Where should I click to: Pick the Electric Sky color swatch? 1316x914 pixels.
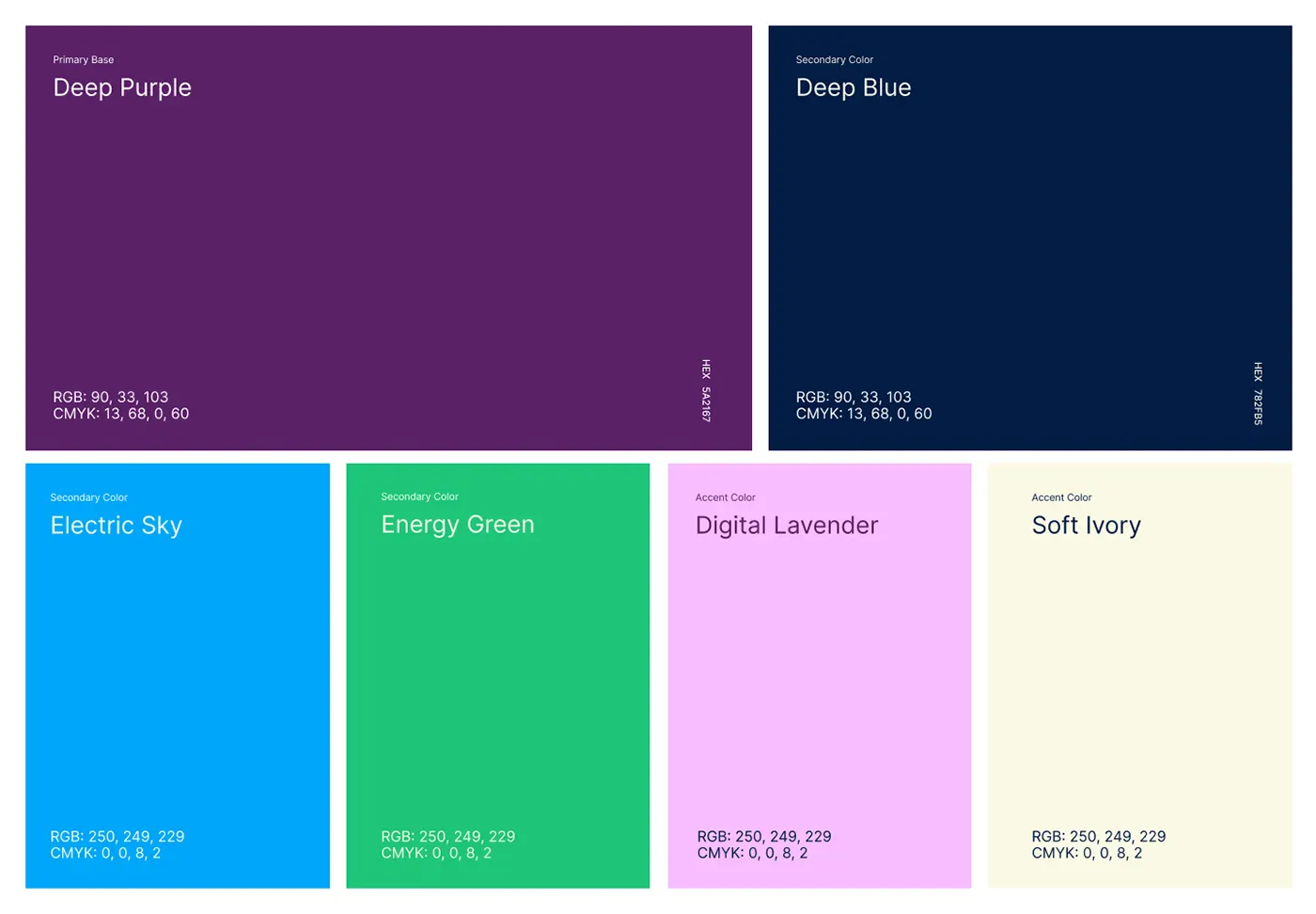pyautogui.click(x=178, y=675)
